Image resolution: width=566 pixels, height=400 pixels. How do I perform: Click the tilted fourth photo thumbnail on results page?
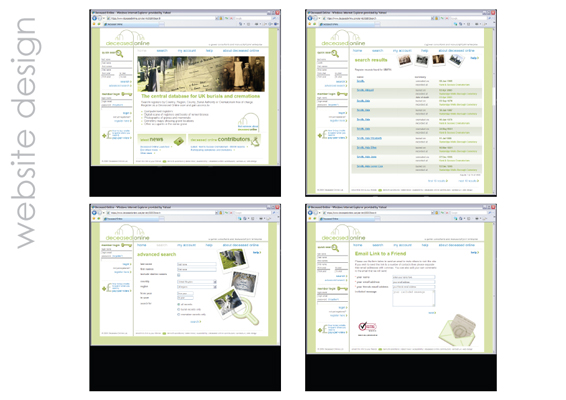pyautogui.click(x=456, y=60)
